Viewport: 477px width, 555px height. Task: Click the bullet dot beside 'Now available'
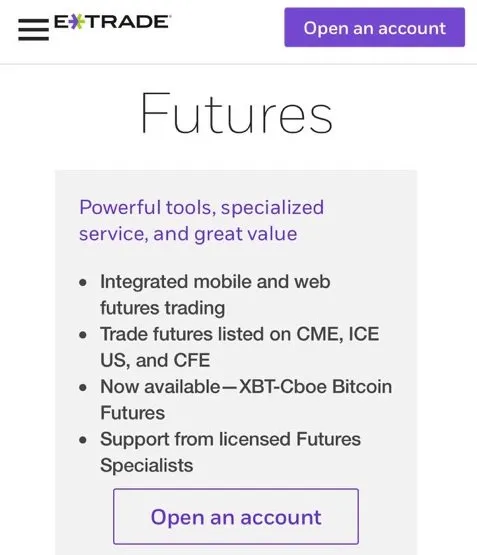(x=83, y=388)
